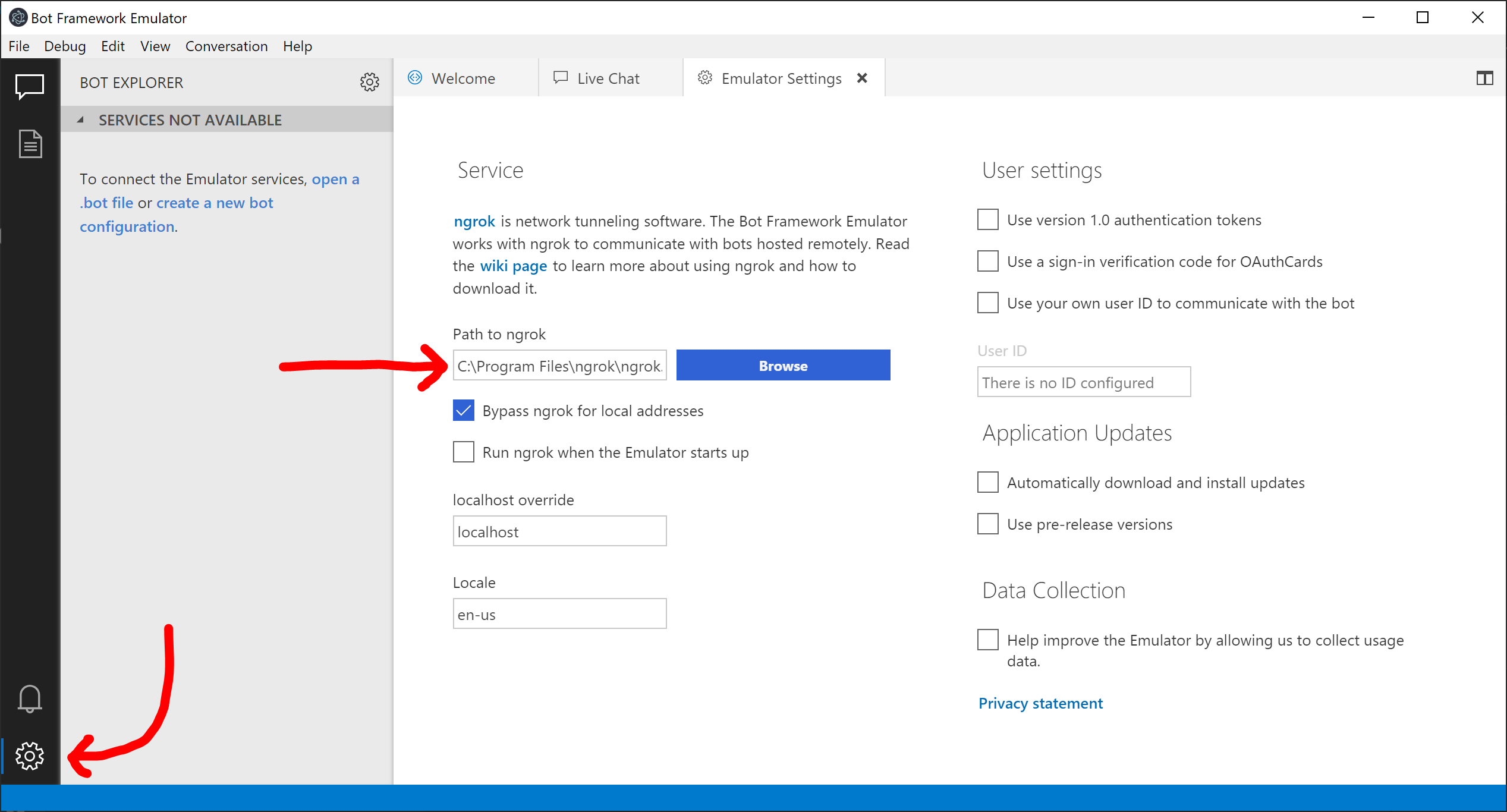1507x812 pixels.
Task: Open notifications using the bell icon
Action: tap(30, 699)
